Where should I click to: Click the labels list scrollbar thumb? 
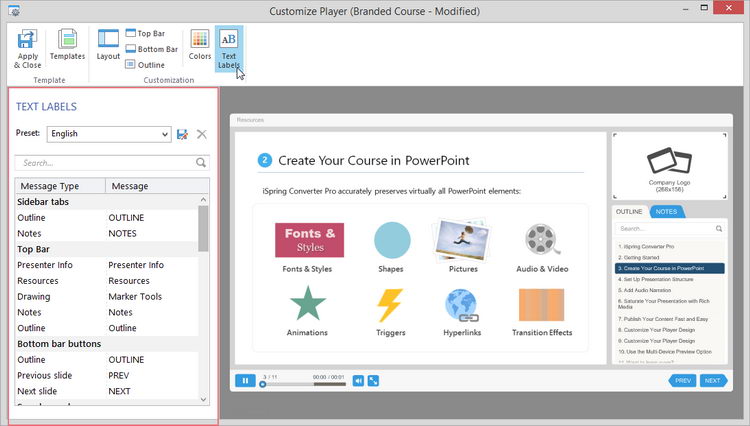pos(203,229)
